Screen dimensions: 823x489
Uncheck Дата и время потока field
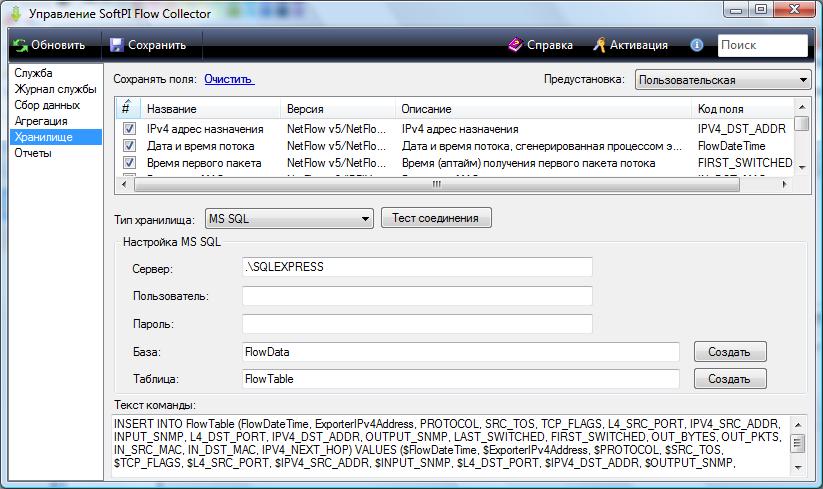click(129, 145)
